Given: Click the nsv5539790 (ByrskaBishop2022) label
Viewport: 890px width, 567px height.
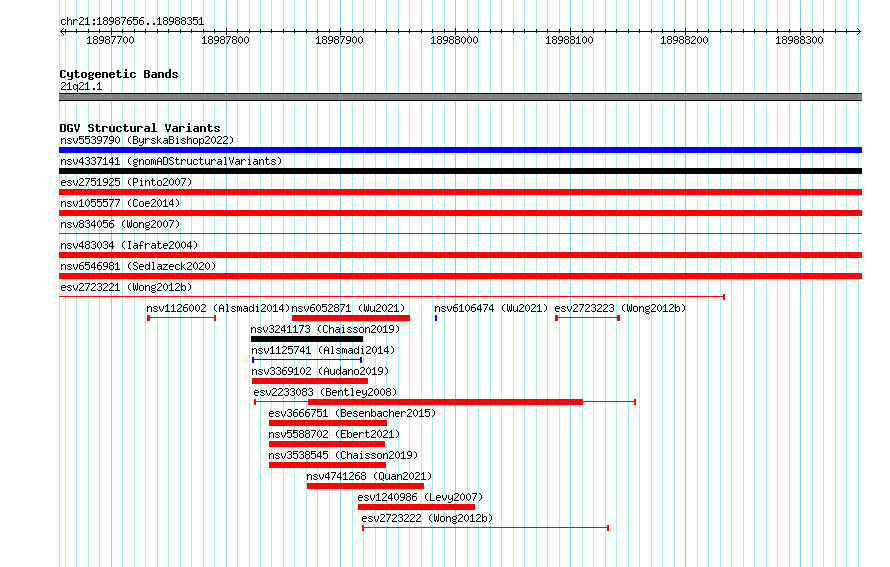Looking at the screenshot, I should pos(147,140).
